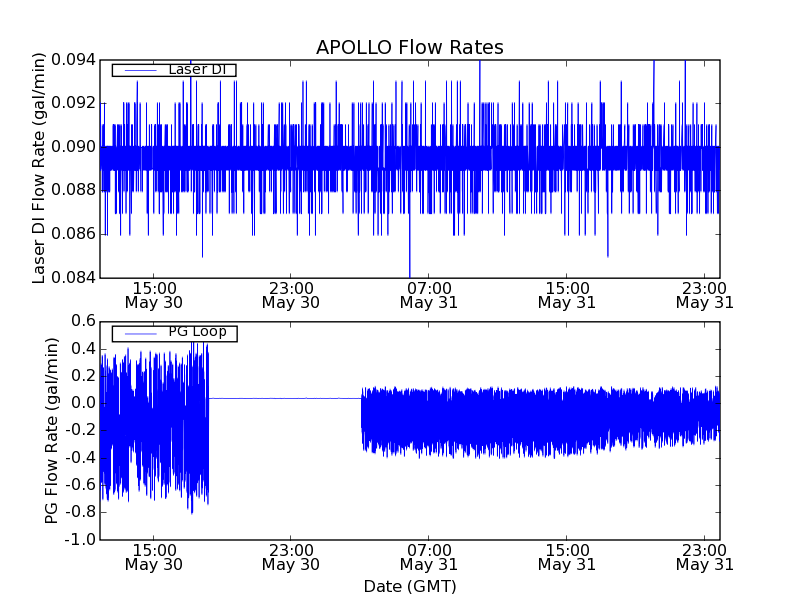
Task: Click the PG Flow Rate y-axis label
Action: coord(52,430)
